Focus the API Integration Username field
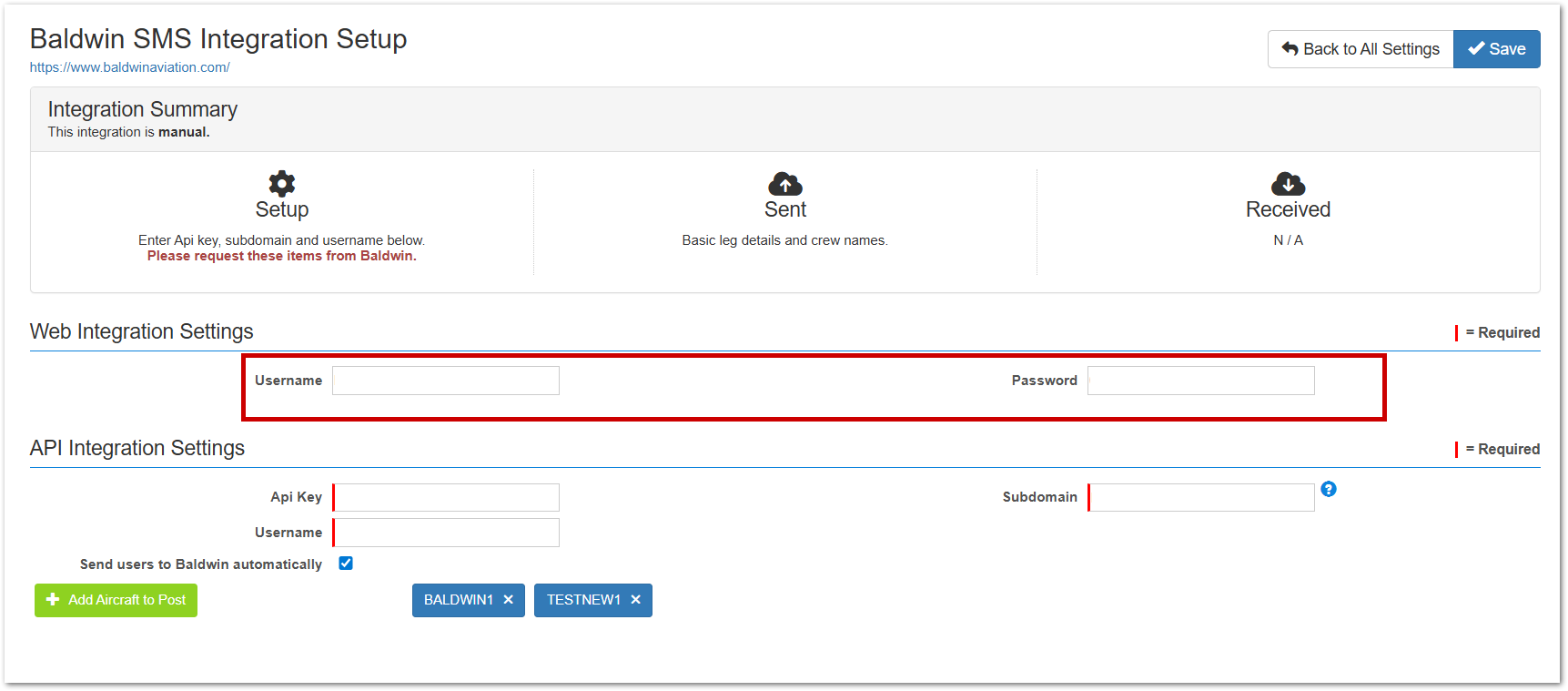1568x691 pixels. (446, 533)
